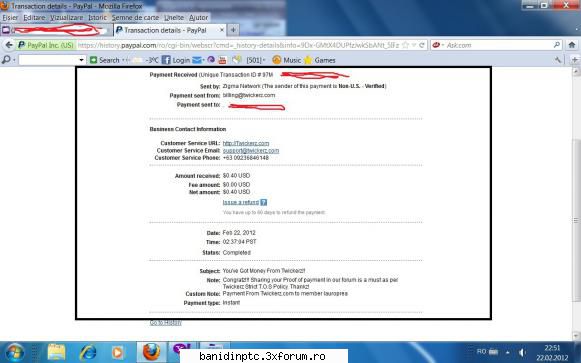This screenshot has height=363, width=581.
Task: Open the Games toolbar button
Action: tap(320, 60)
